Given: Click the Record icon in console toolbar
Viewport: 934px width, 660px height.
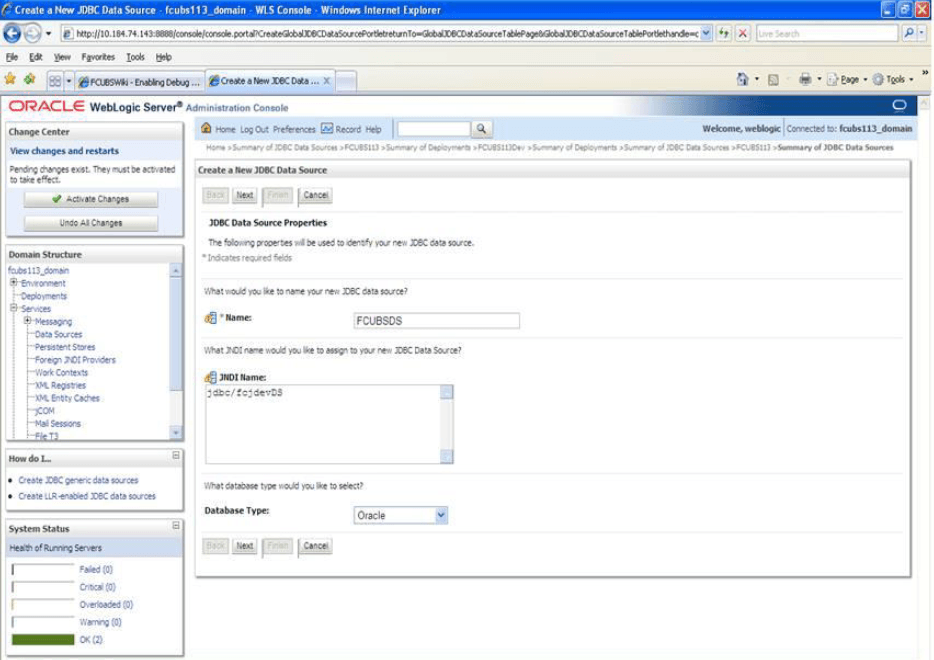Looking at the screenshot, I should pos(327,129).
